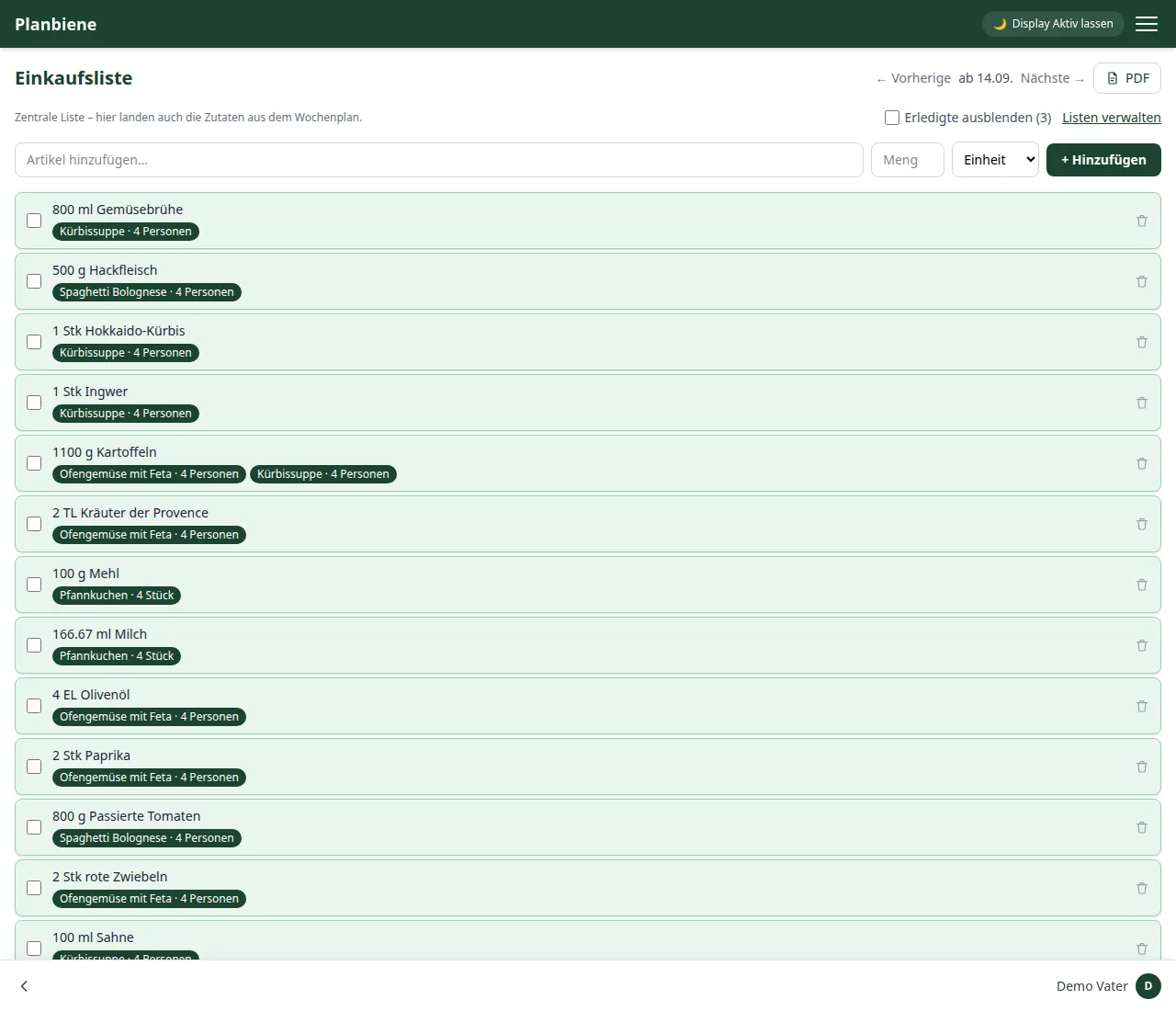Mark 500 g Hackfleisch as done
The height and width of the screenshot is (1011, 1176).
[34, 281]
